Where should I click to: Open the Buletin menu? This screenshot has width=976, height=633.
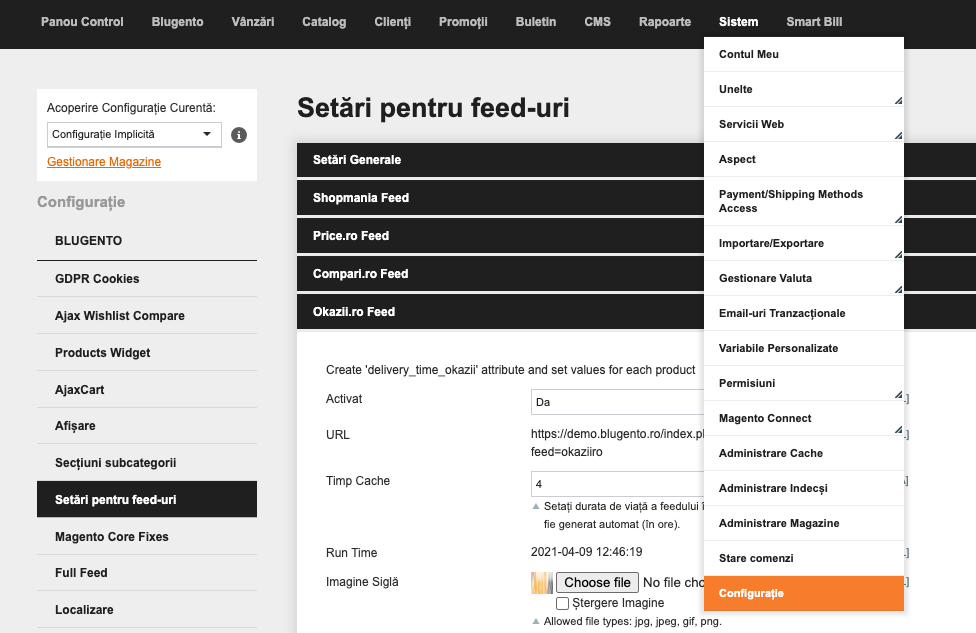[x=536, y=22]
